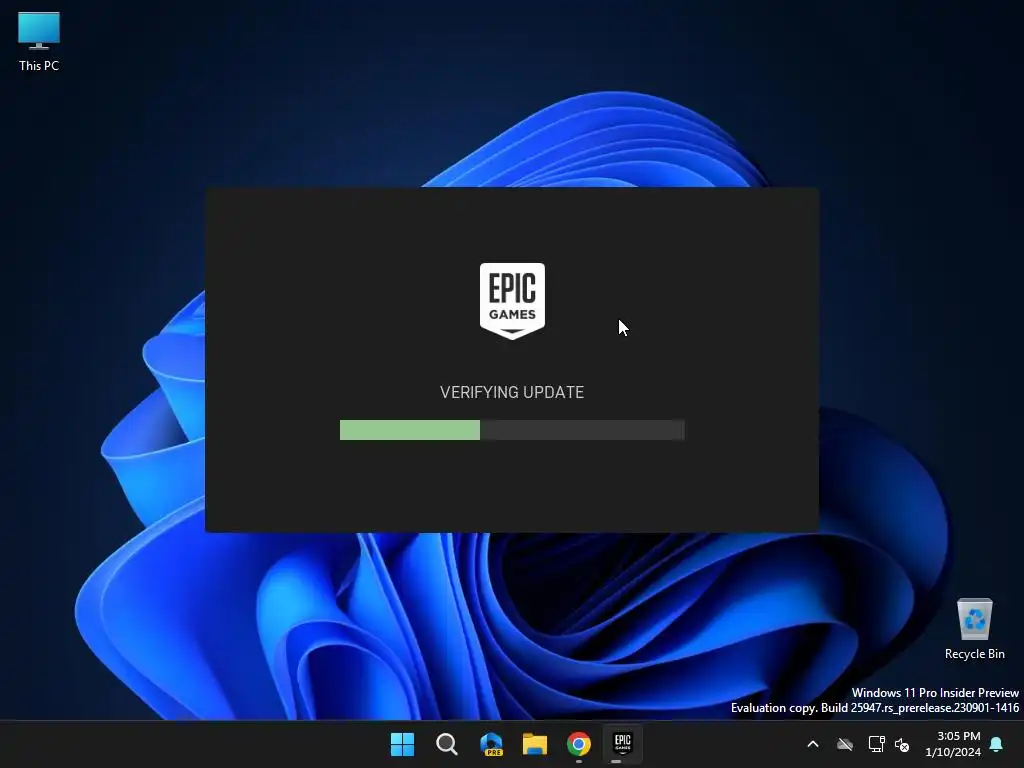This screenshot has width=1024, height=768.
Task: Click the muted volume tray icon
Action: [x=902, y=744]
